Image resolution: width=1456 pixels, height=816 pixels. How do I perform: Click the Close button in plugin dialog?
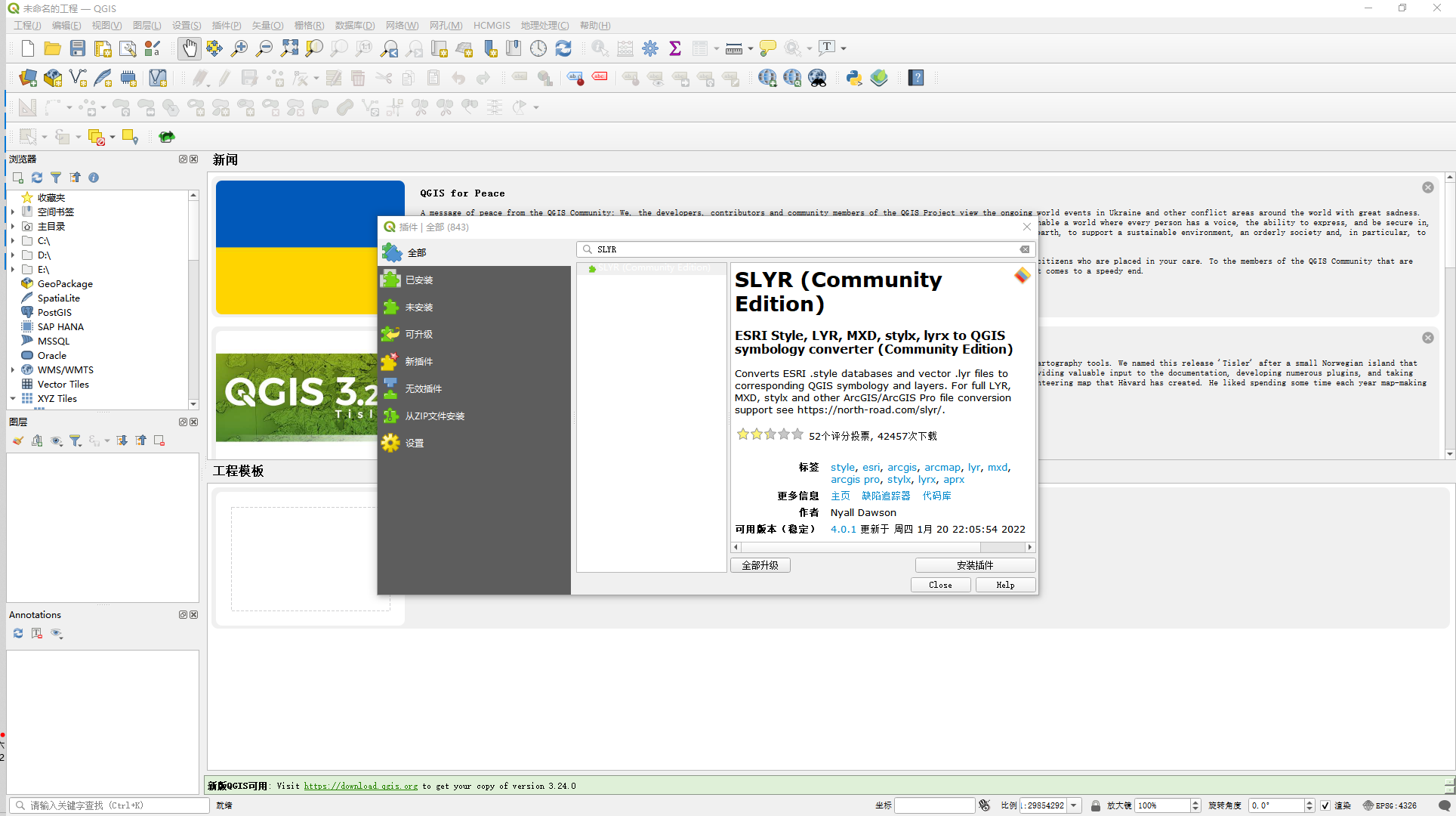pos(940,585)
